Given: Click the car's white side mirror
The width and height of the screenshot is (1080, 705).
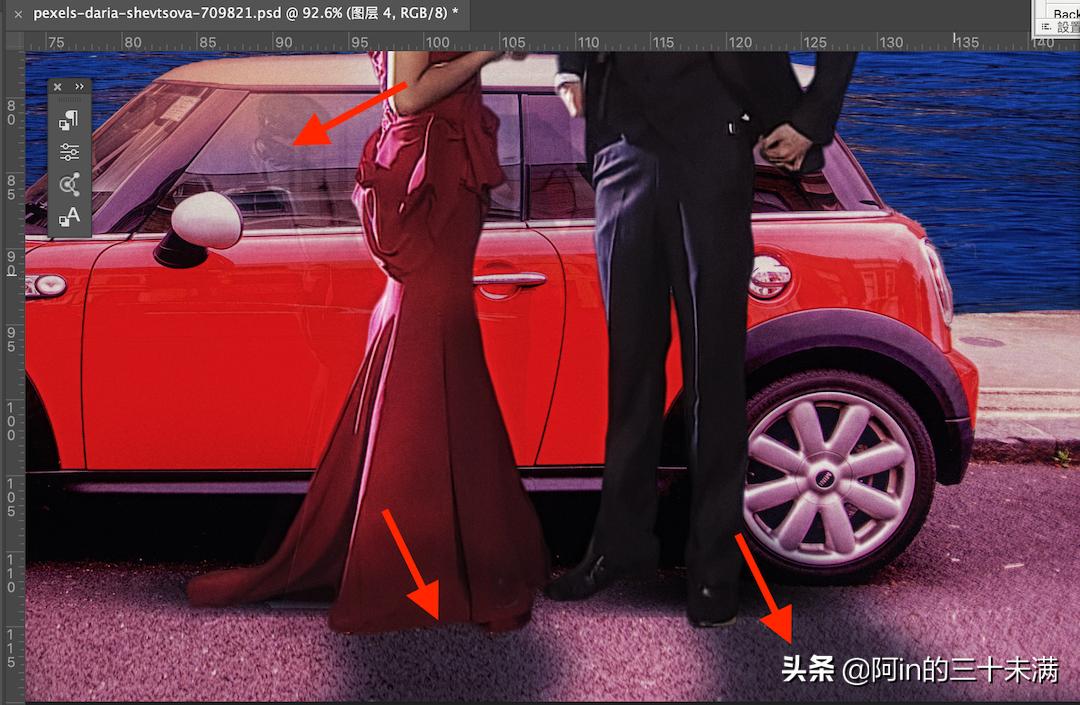Looking at the screenshot, I should click(x=207, y=220).
